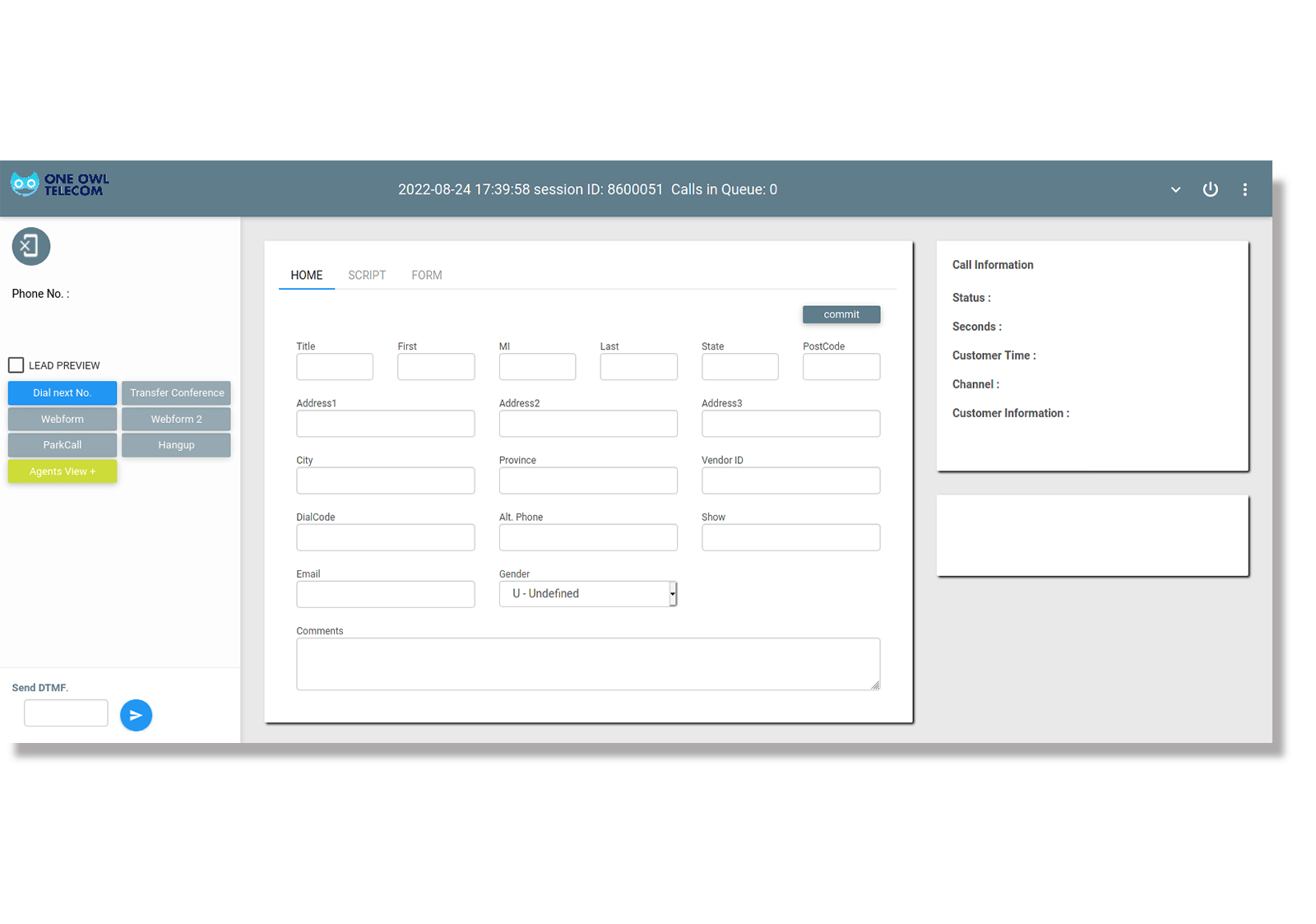The image size is (1316, 924).
Task: Open Agents View +
Action: coord(62,471)
